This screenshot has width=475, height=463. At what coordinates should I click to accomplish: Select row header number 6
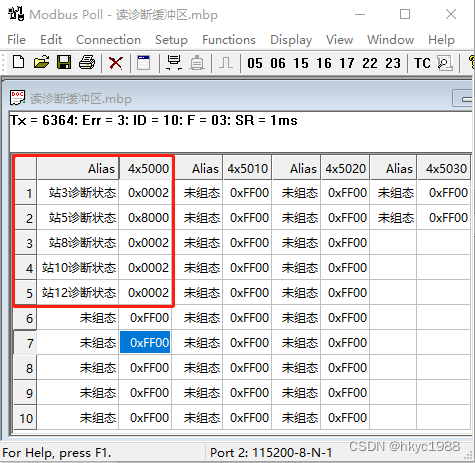pos(26,318)
